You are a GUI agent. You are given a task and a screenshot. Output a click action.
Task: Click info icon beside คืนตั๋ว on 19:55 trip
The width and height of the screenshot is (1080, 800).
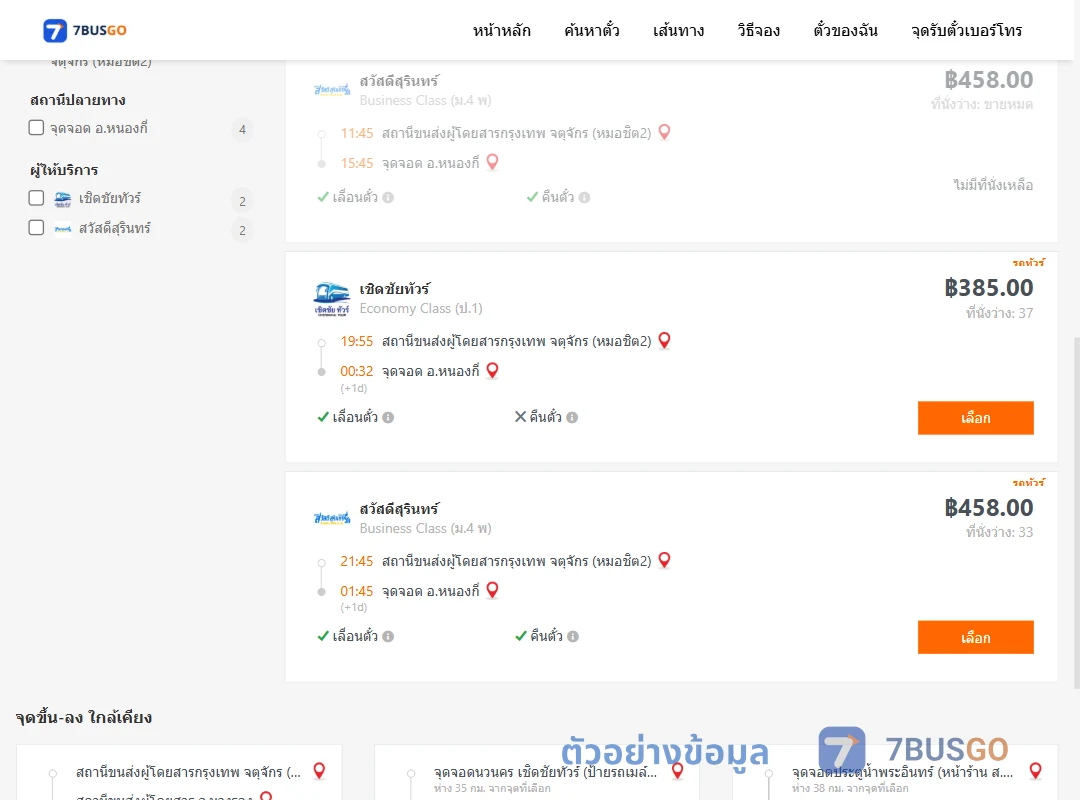[x=572, y=417]
